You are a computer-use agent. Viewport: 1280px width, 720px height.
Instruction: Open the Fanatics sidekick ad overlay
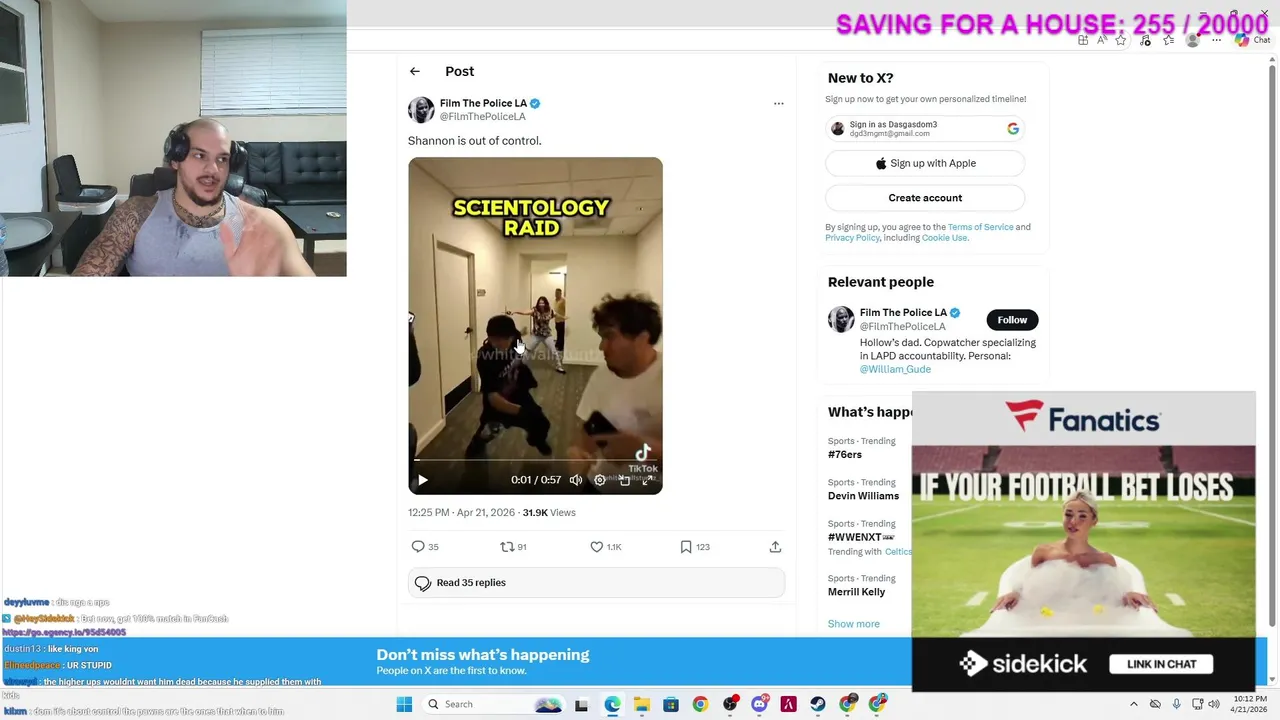point(1083,541)
